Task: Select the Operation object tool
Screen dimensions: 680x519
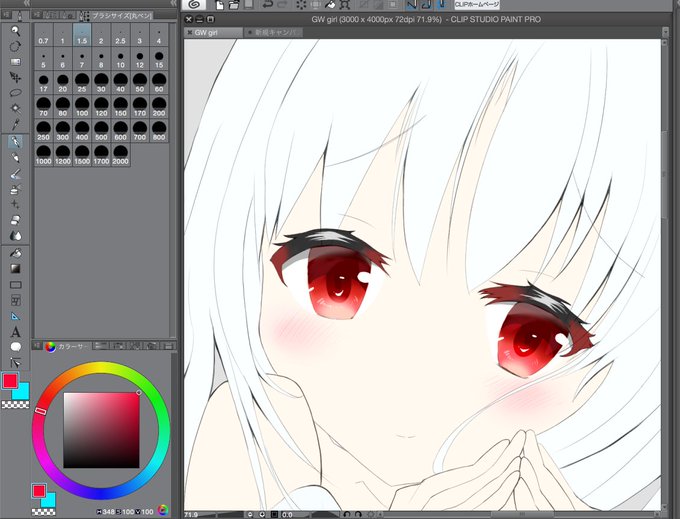Action: [16, 62]
